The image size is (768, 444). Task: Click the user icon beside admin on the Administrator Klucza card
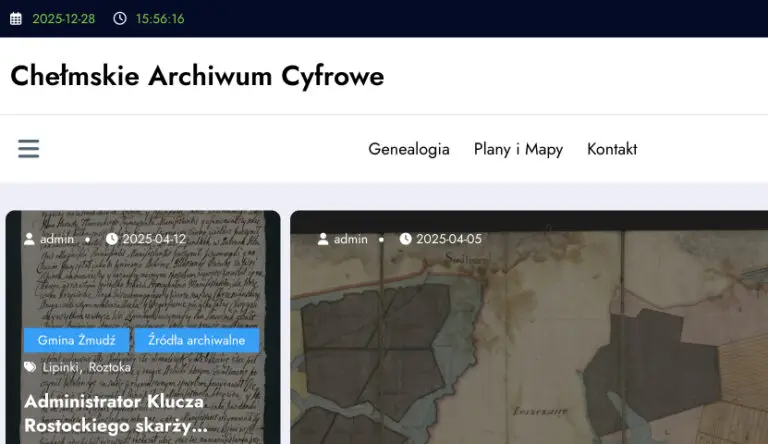click(30, 239)
